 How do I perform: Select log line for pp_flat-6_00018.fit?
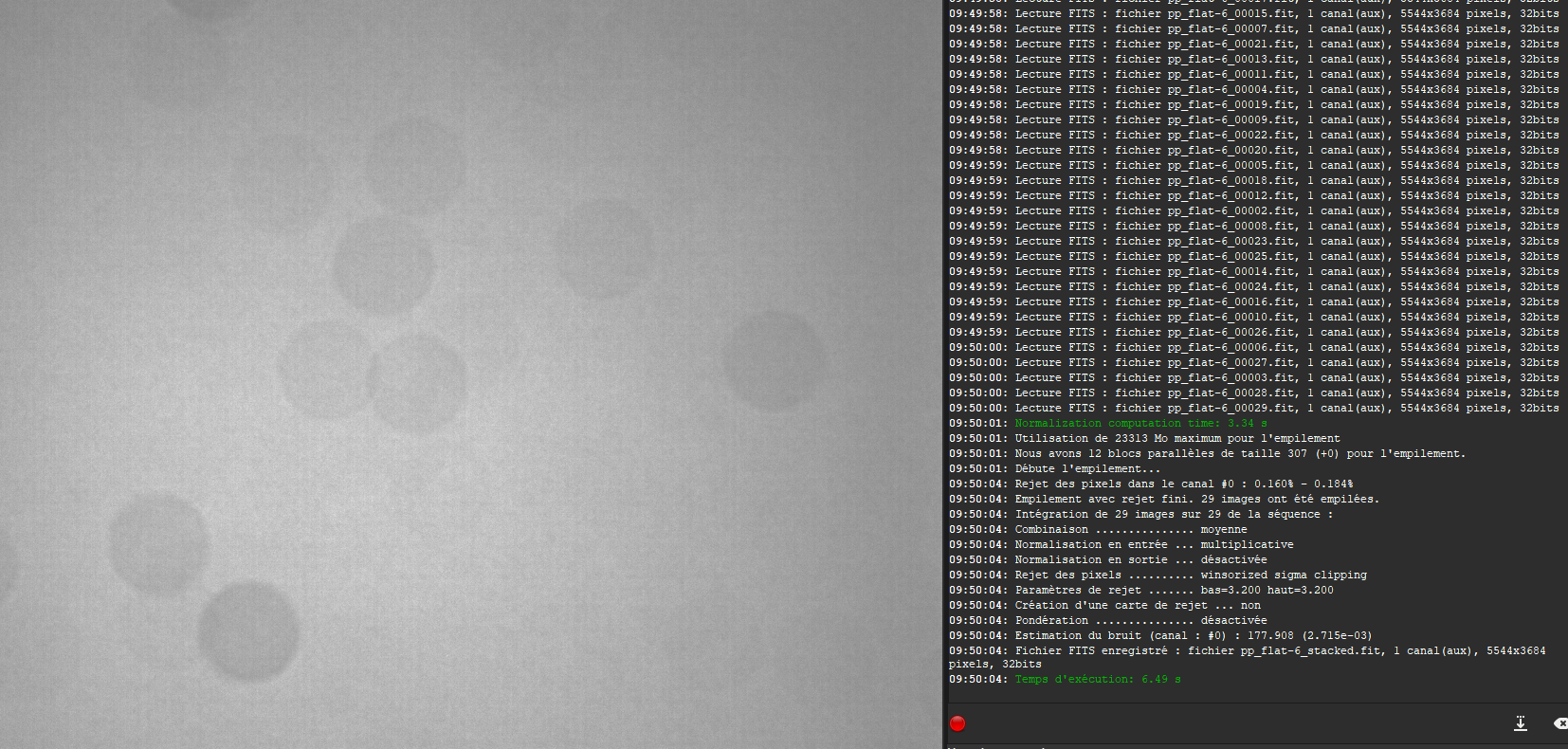[1254, 180]
